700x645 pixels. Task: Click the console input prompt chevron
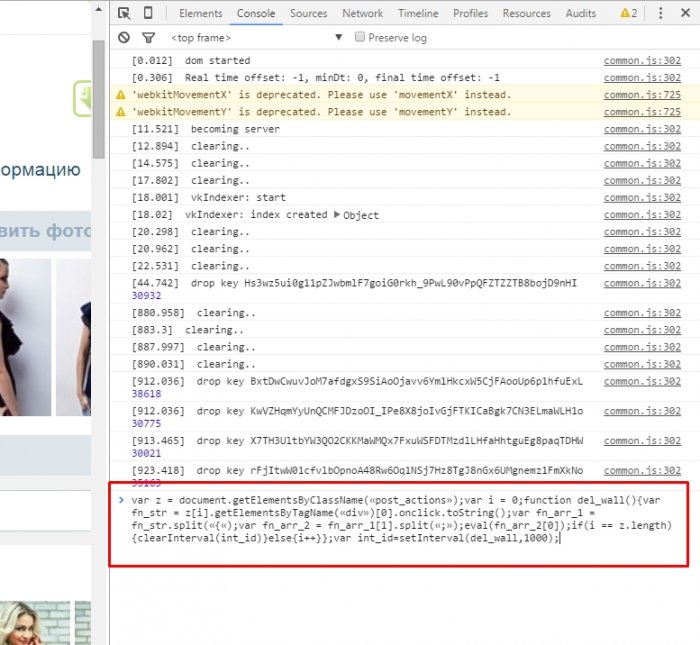121,499
